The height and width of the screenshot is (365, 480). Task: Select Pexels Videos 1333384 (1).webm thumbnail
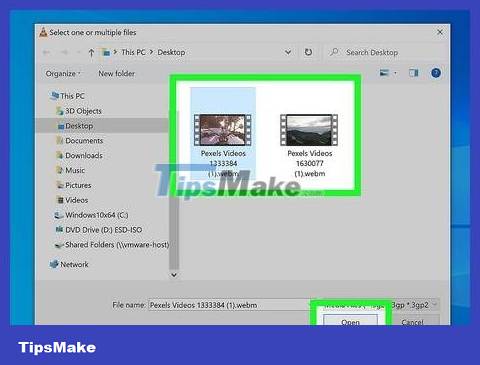coord(223,130)
